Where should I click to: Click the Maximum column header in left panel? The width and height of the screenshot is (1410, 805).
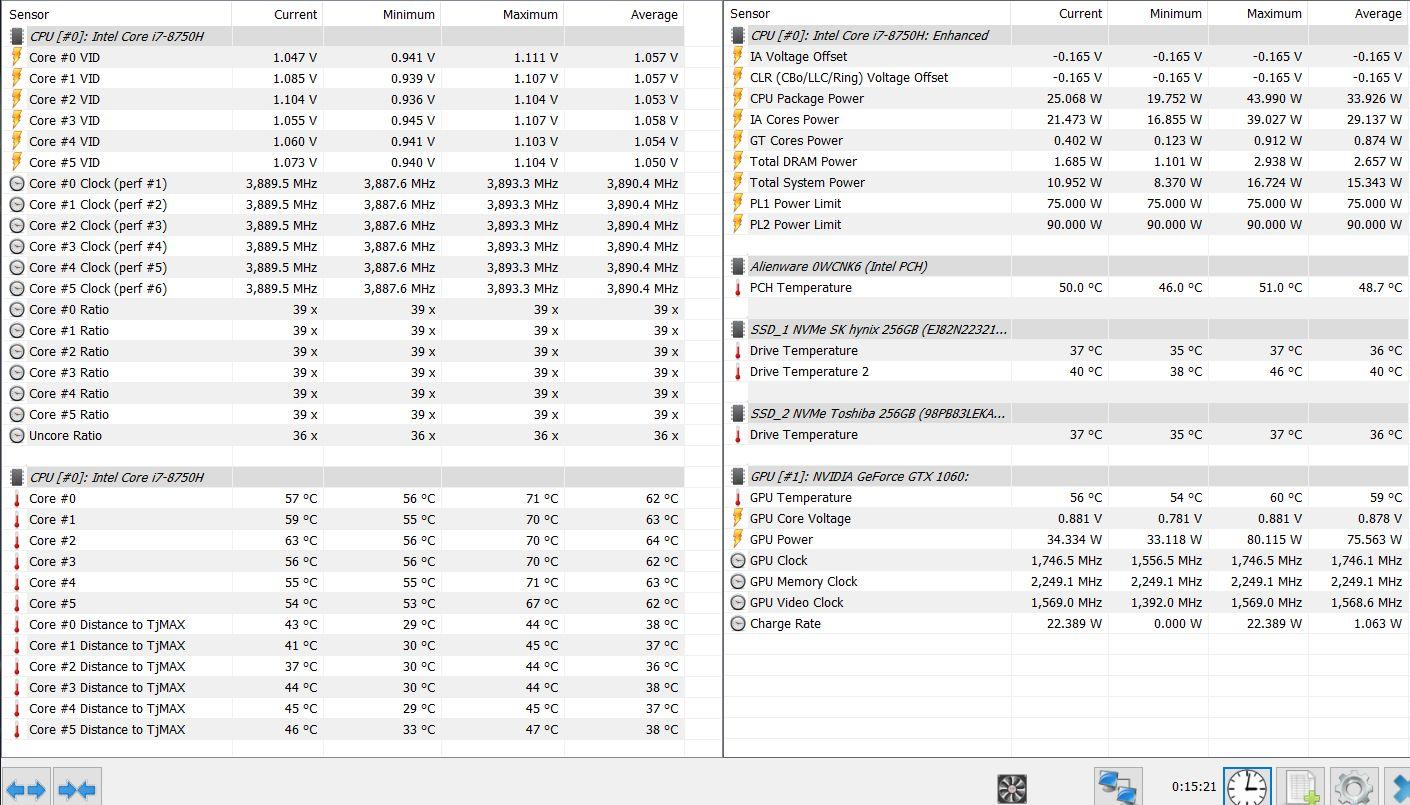point(529,15)
